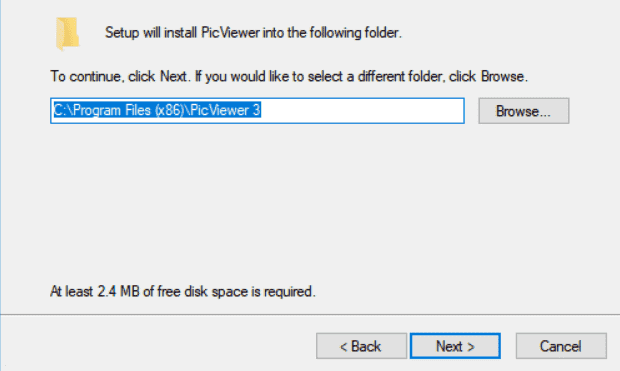Viewport: 620px width, 371px height.
Task: Click the free disk space requirement text
Action: 183,292
